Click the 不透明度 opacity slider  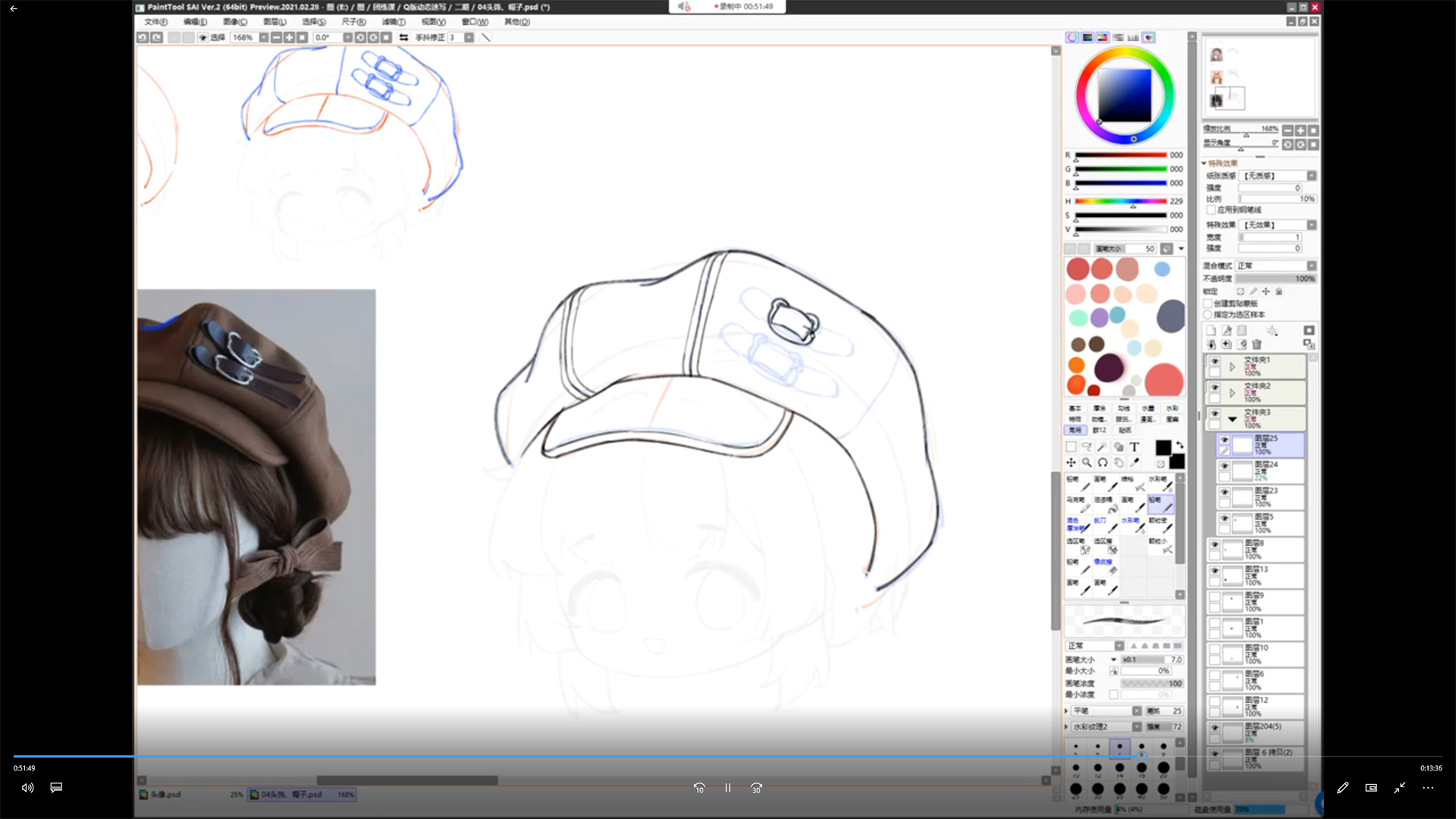pos(1276,279)
